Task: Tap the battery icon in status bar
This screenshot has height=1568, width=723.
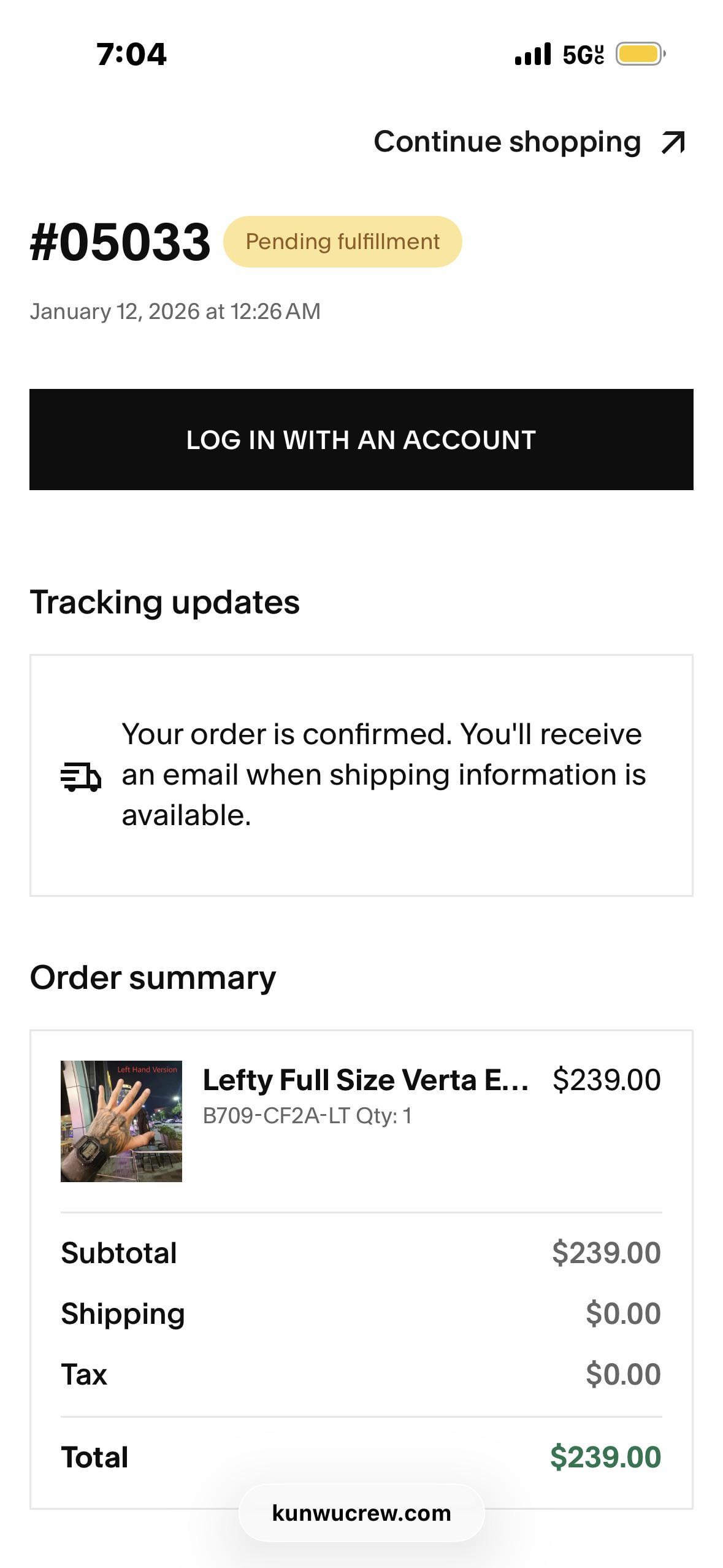Action: point(640,54)
